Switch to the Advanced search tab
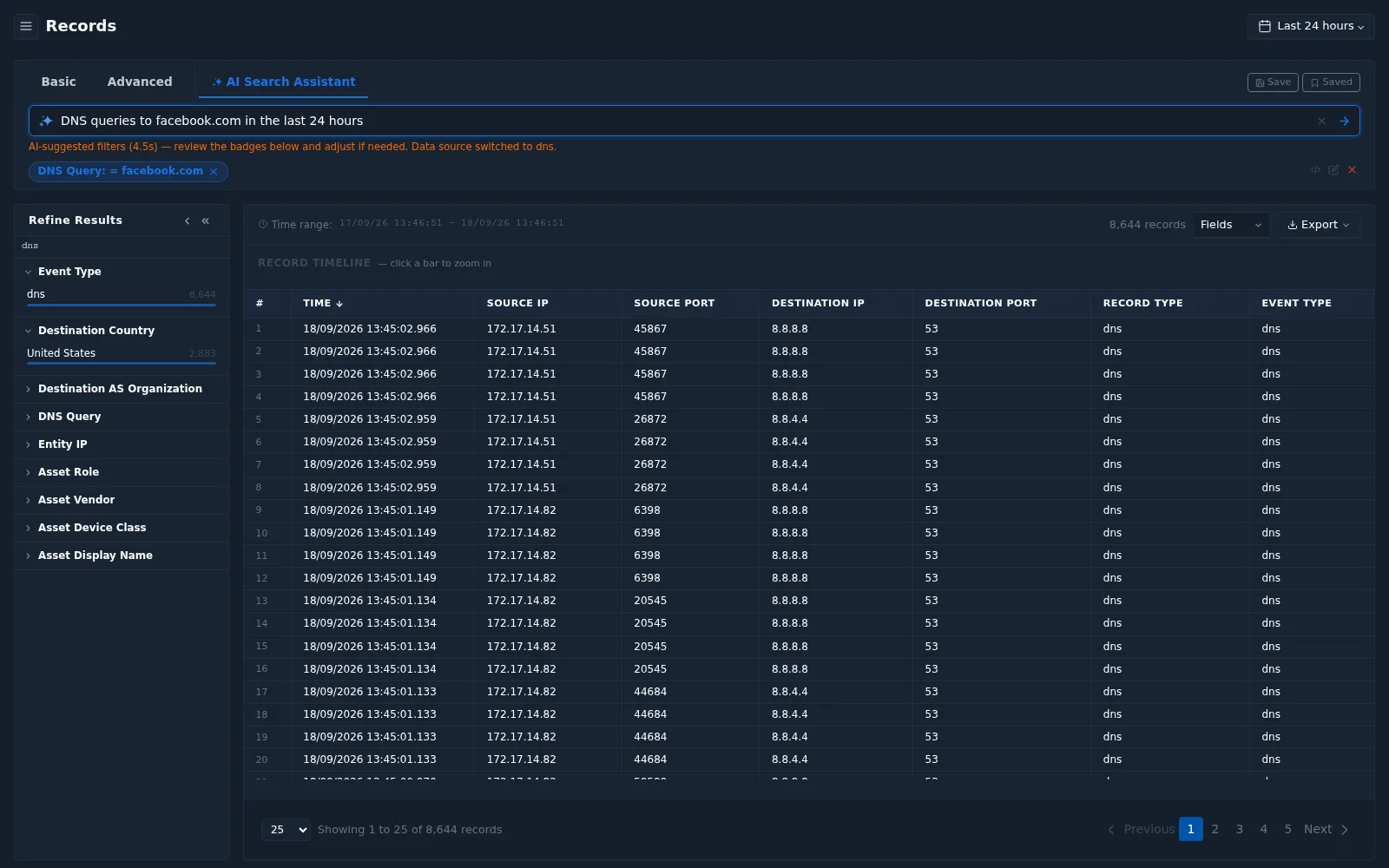This screenshot has height=868, width=1389. pos(140,82)
